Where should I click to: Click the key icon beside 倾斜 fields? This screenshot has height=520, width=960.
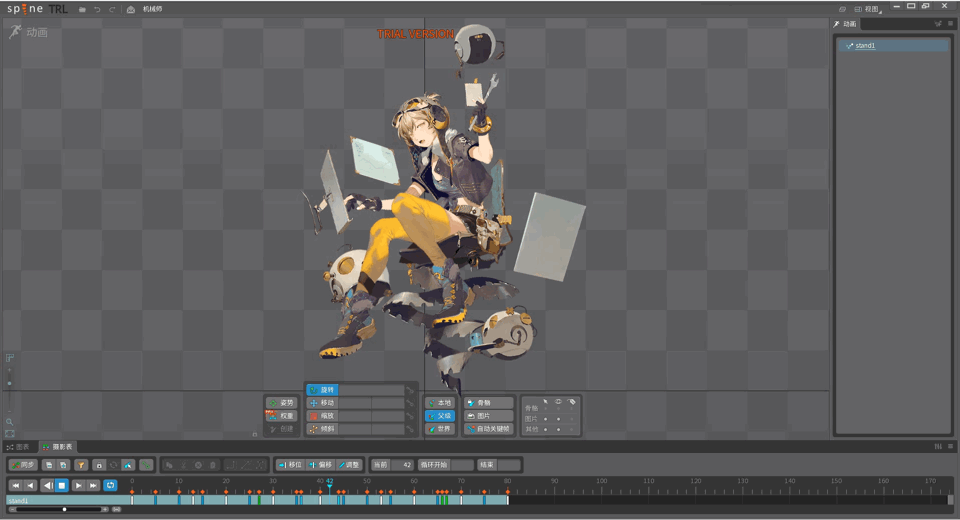click(410, 429)
